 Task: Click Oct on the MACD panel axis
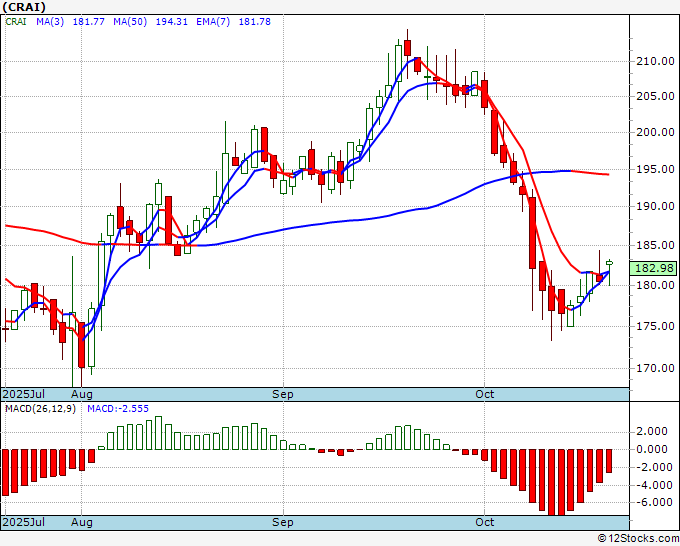click(484, 522)
